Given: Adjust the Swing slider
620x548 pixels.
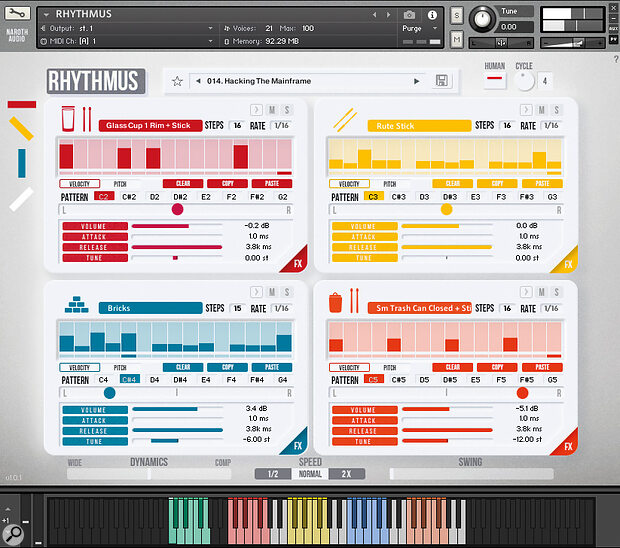Looking at the screenshot, I should pos(471,474).
